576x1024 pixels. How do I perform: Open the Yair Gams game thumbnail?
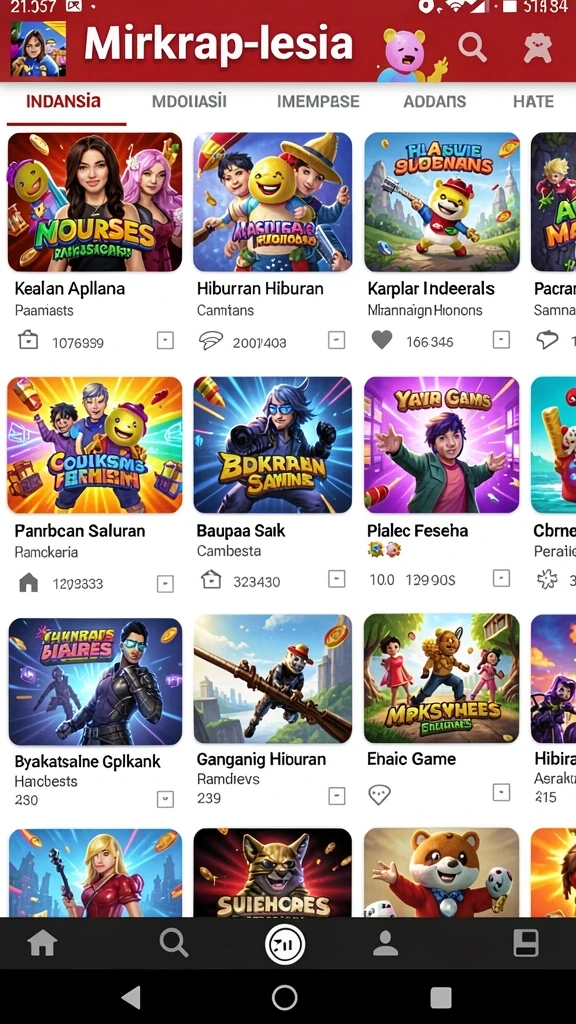(441, 445)
